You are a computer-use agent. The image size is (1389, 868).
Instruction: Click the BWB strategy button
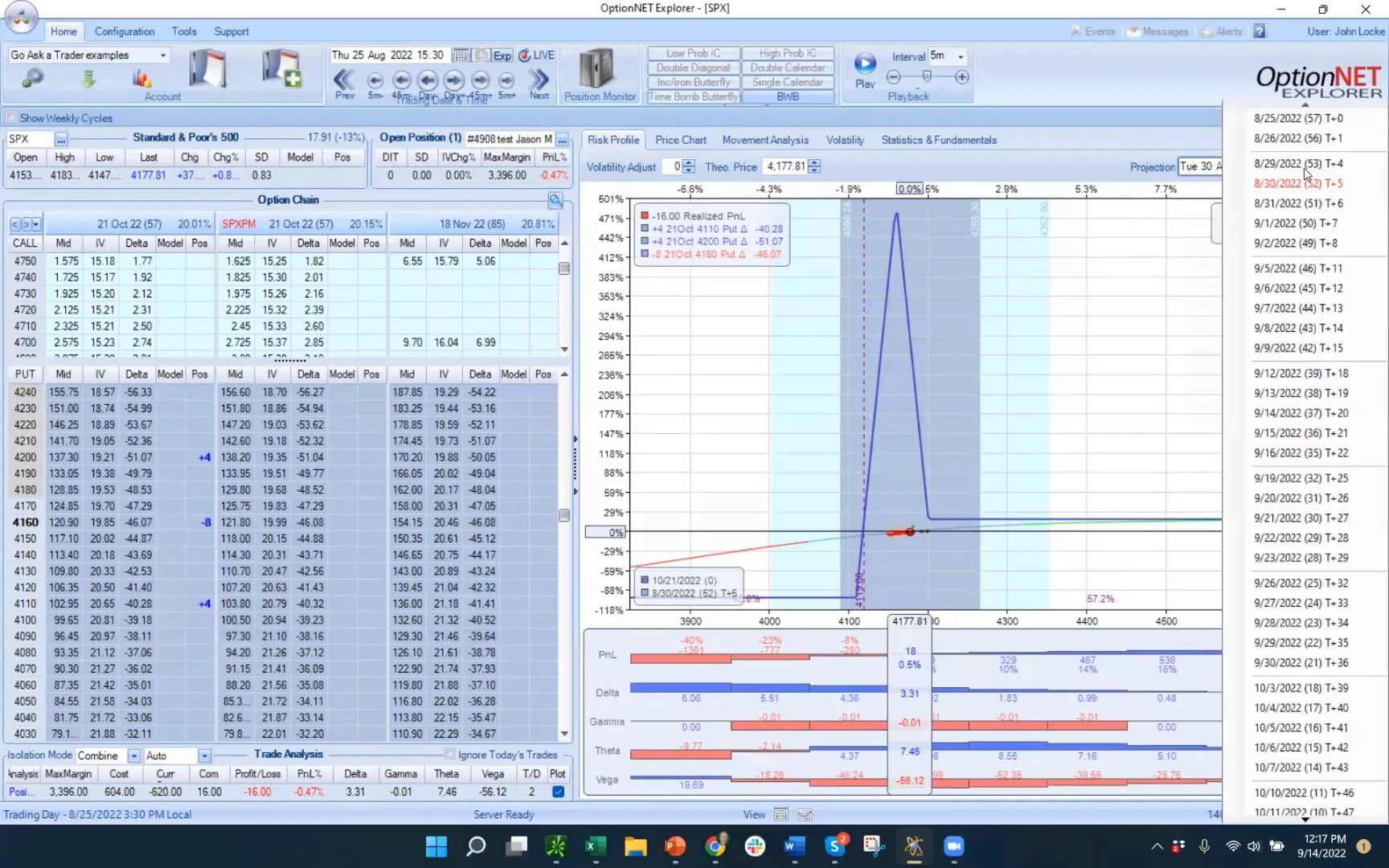788,96
